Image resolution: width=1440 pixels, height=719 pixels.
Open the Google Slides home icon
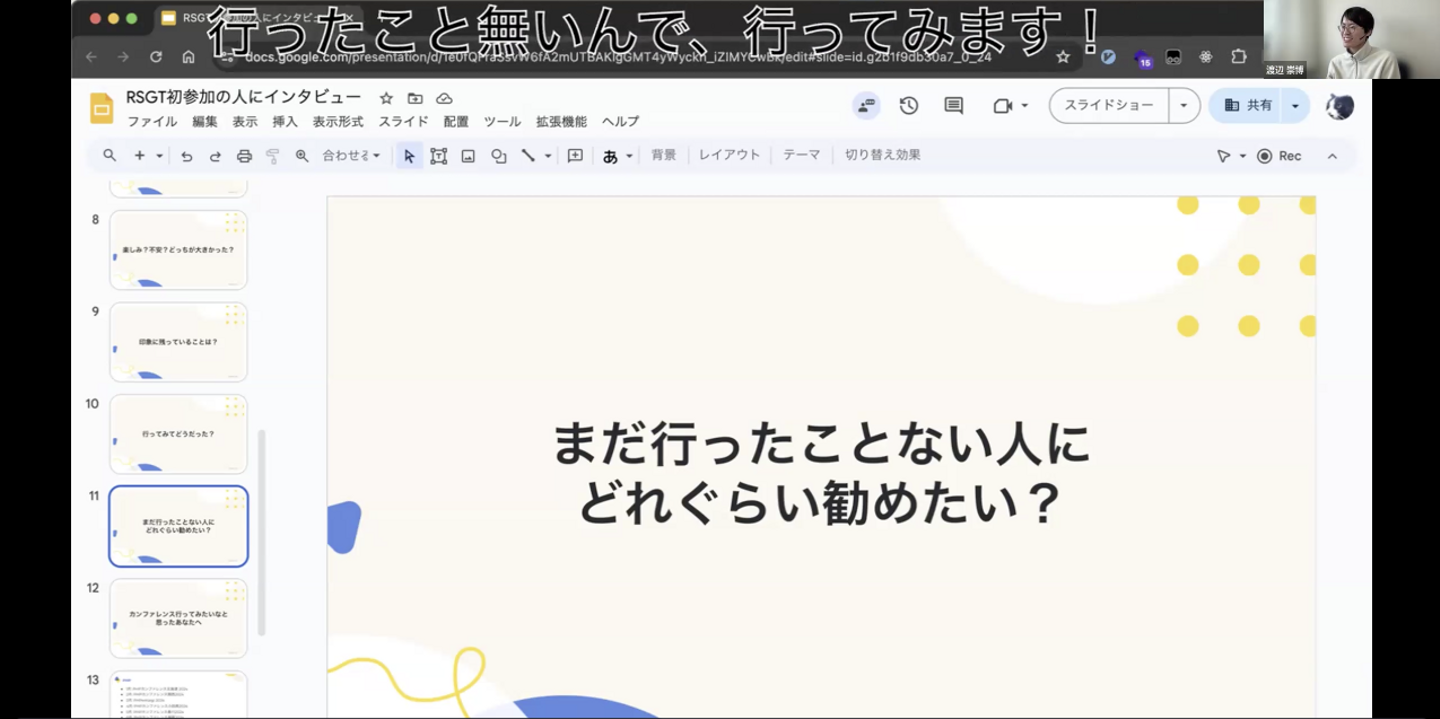[102, 108]
